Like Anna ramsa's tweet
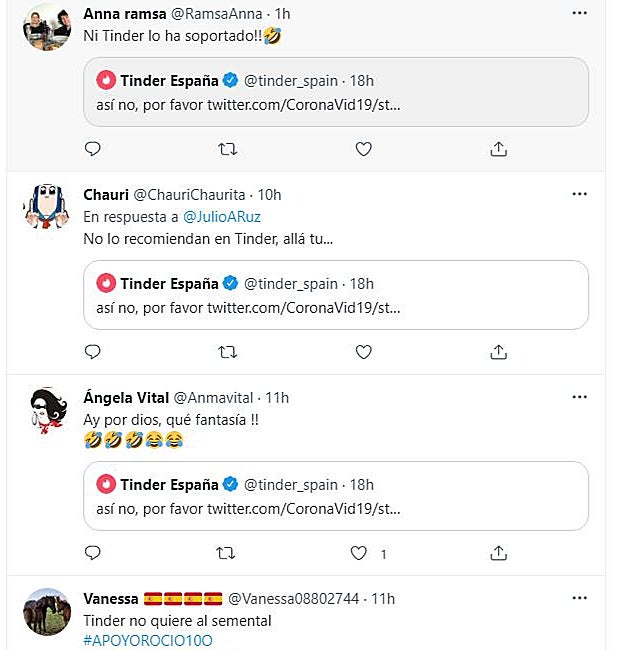Viewport: 624px width, 650px height. [364, 149]
